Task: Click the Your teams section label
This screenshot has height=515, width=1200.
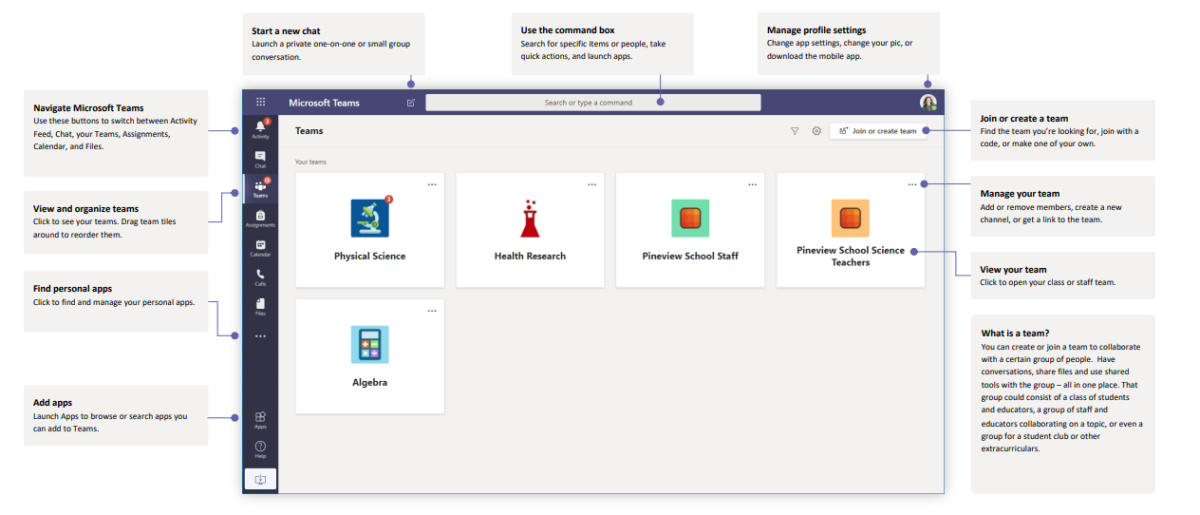Action: point(310,161)
